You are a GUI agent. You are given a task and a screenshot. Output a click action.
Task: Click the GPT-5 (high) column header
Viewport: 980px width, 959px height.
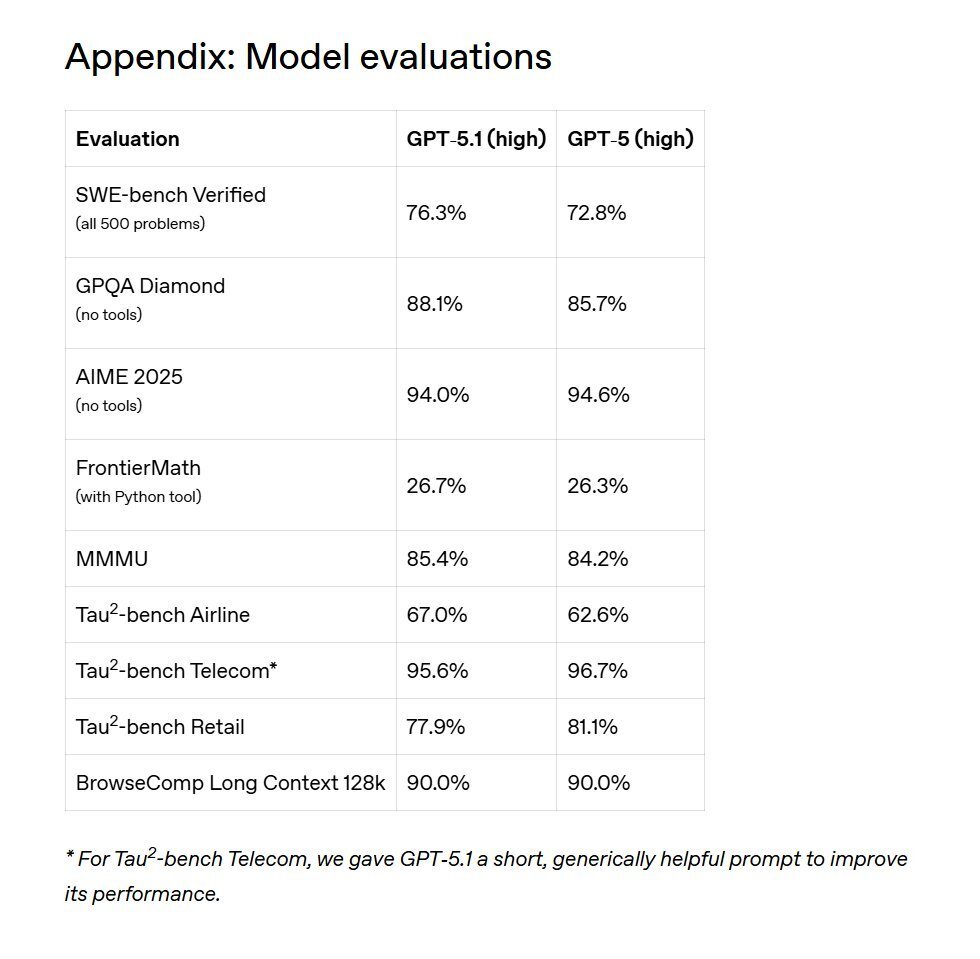(630, 139)
